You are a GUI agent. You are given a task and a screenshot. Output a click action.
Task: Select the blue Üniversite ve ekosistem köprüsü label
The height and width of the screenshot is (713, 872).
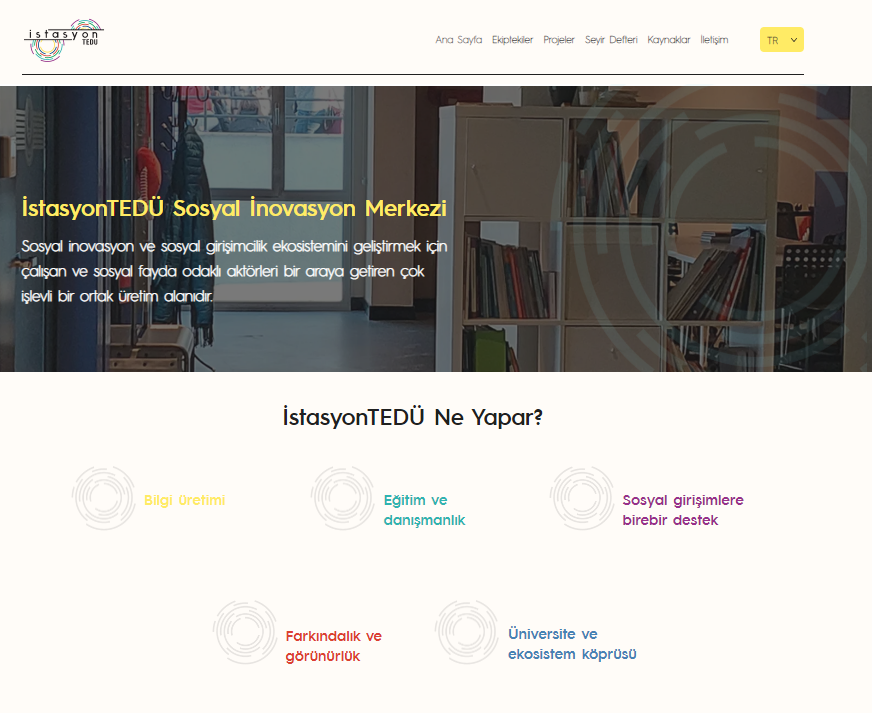click(x=572, y=644)
